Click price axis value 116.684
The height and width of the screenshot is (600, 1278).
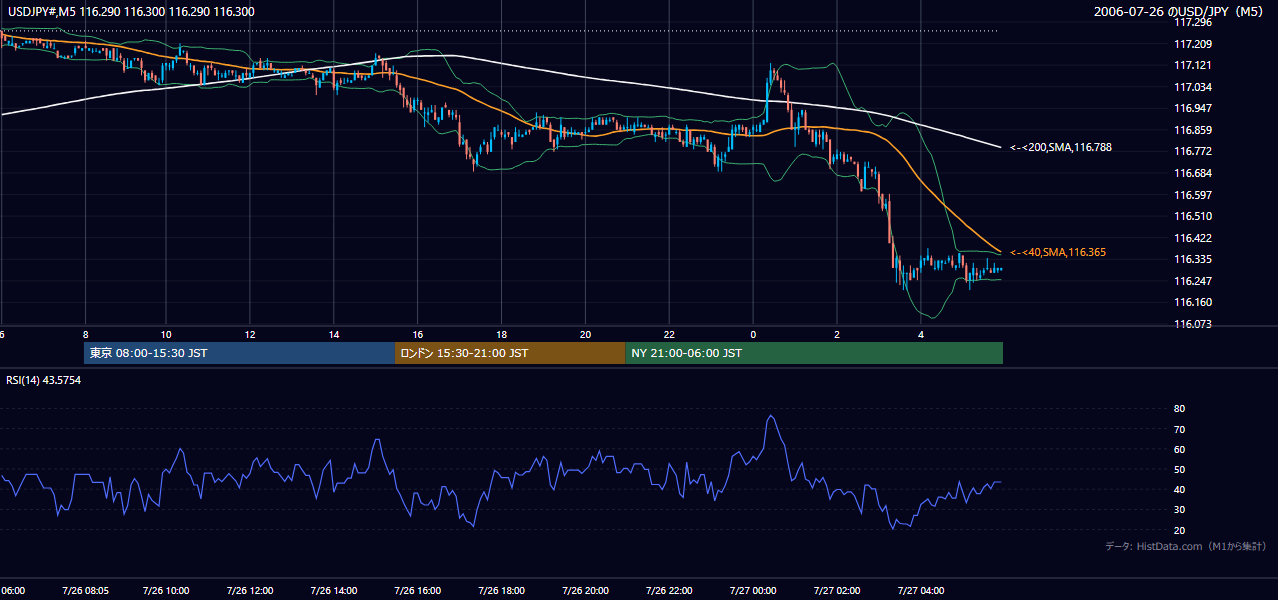click(x=1194, y=173)
